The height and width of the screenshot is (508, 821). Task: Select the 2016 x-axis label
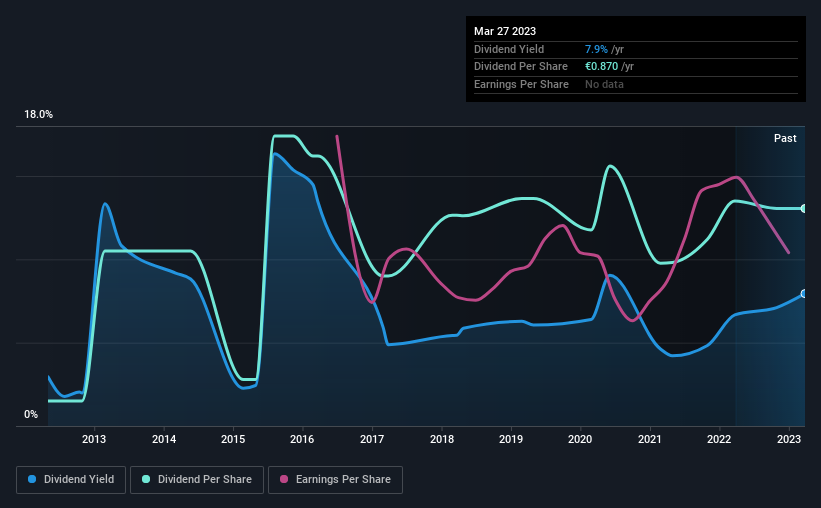tap(302, 439)
